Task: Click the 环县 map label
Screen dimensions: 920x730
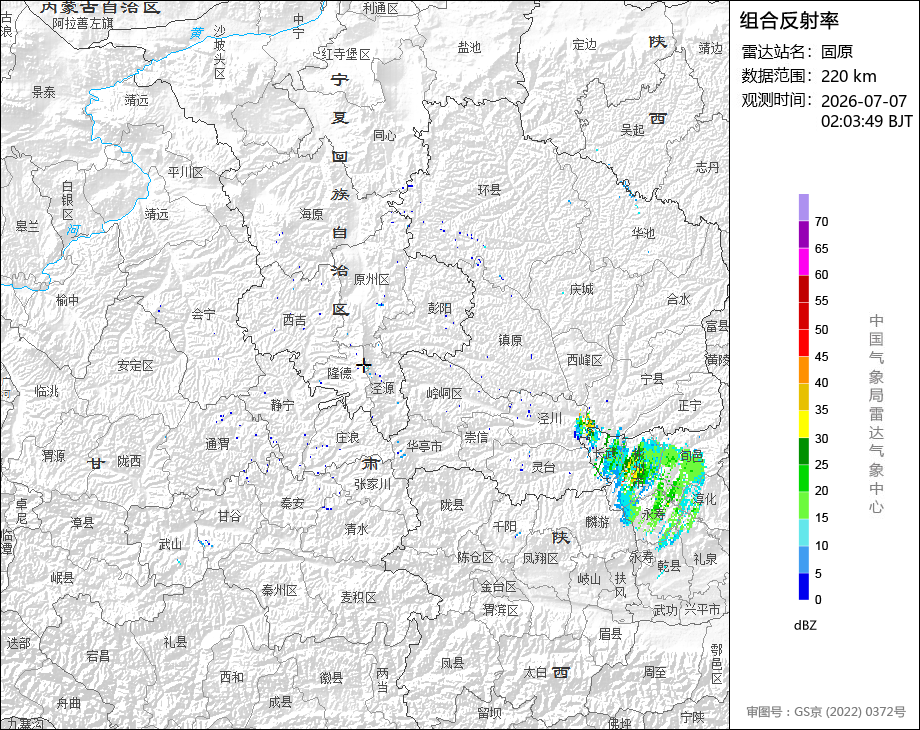Action: pos(489,190)
